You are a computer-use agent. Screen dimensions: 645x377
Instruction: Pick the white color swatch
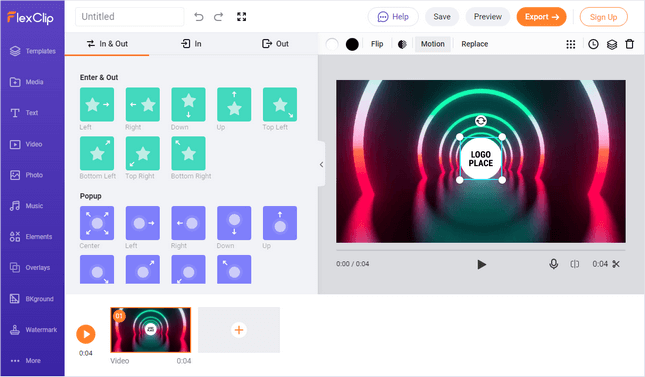(x=332, y=44)
